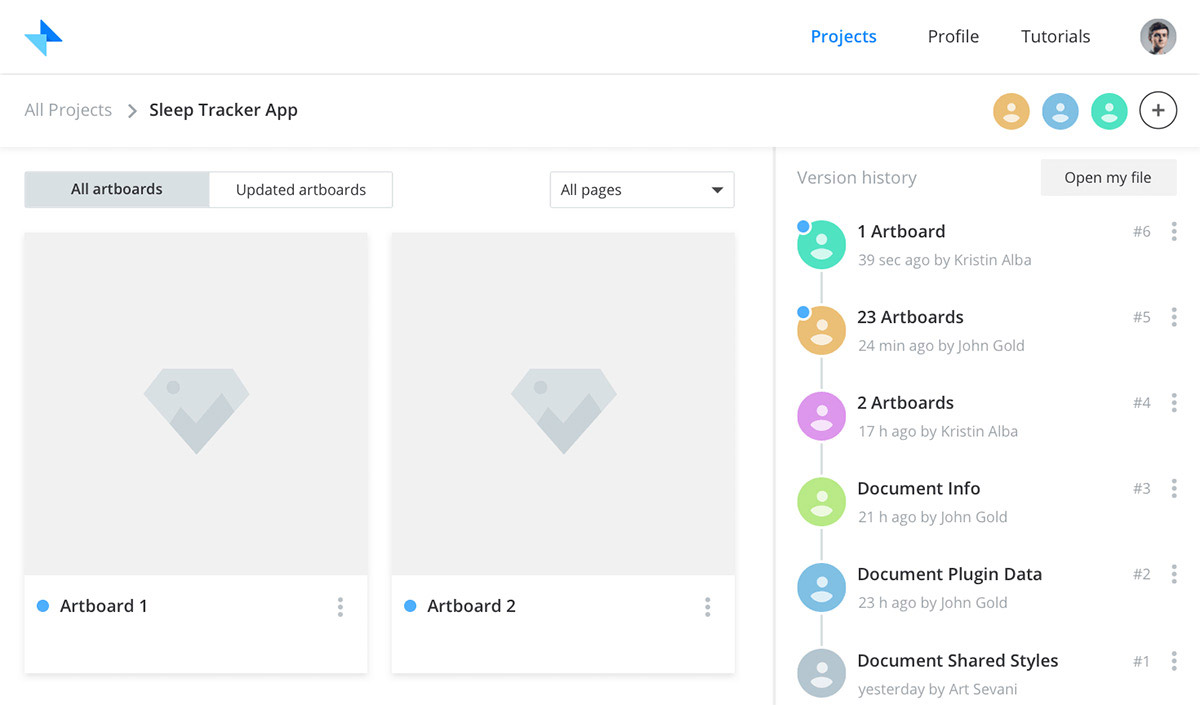Screen dimensions: 1200x705
Task: Go to the Projects tab
Action: coord(843,37)
